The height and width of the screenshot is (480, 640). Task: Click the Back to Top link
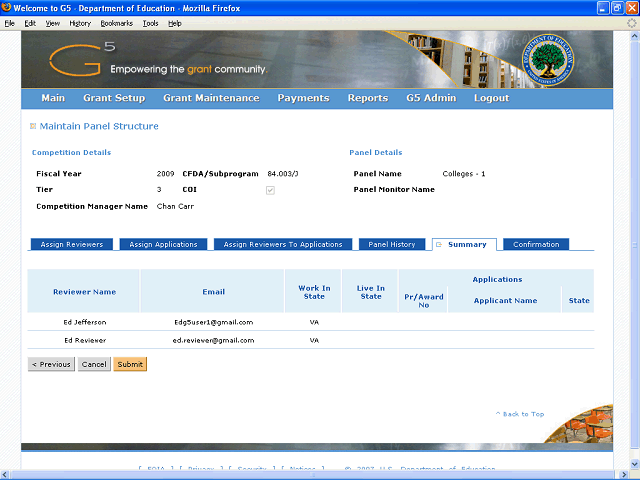pyautogui.click(x=520, y=414)
